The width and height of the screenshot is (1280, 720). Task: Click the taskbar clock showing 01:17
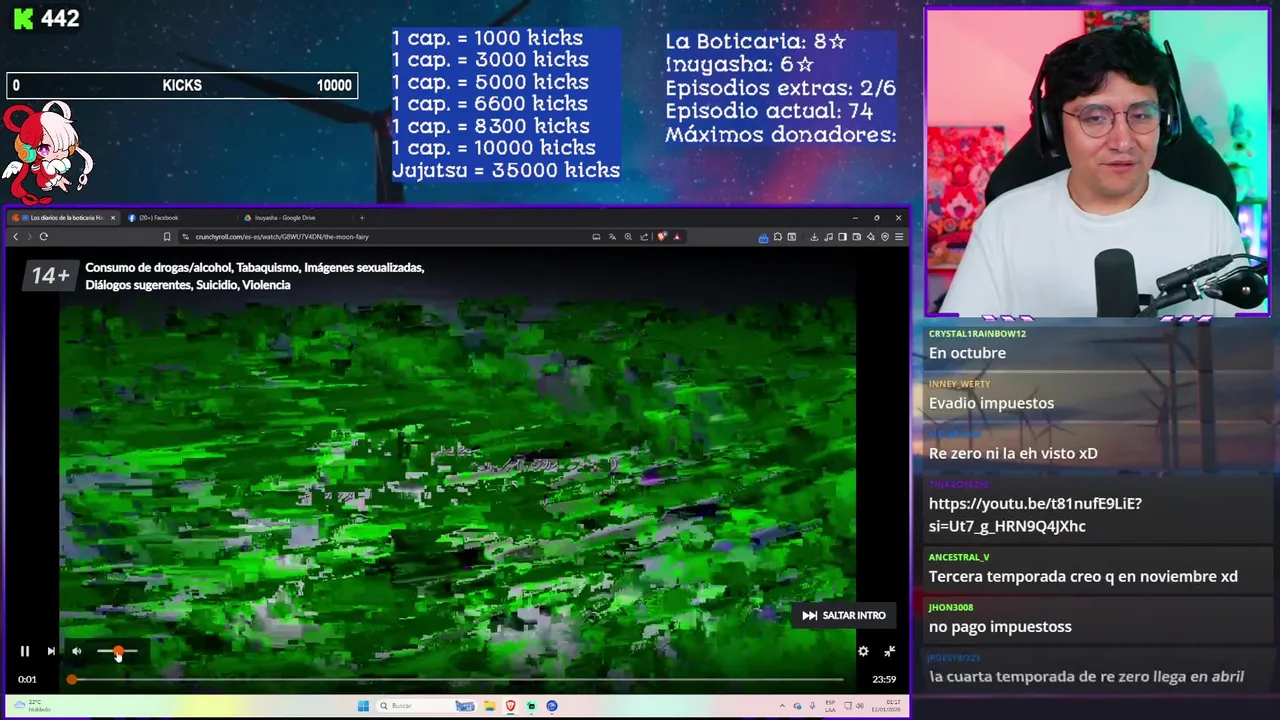(x=888, y=706)
